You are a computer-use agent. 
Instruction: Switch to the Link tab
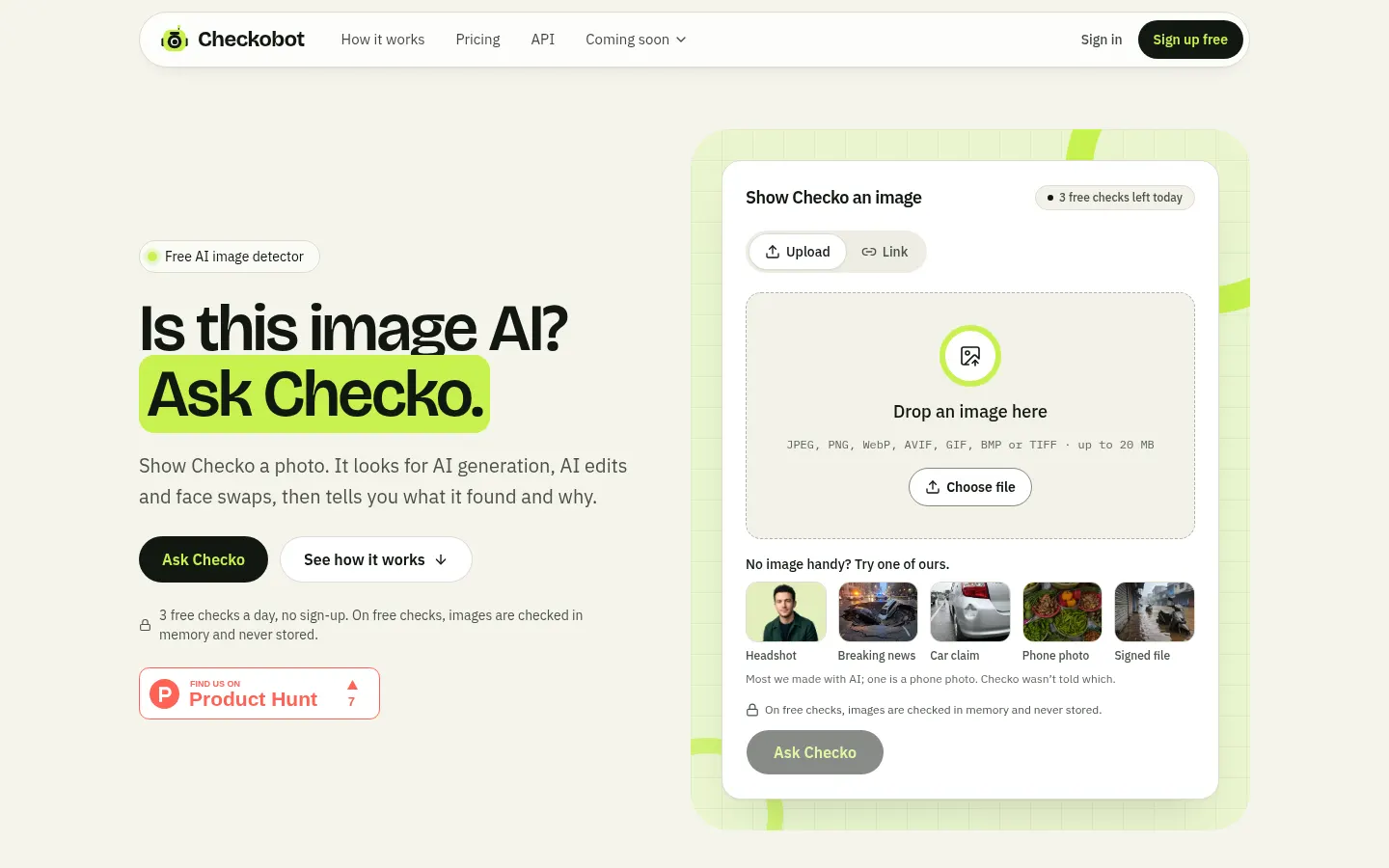pos(885,252)
